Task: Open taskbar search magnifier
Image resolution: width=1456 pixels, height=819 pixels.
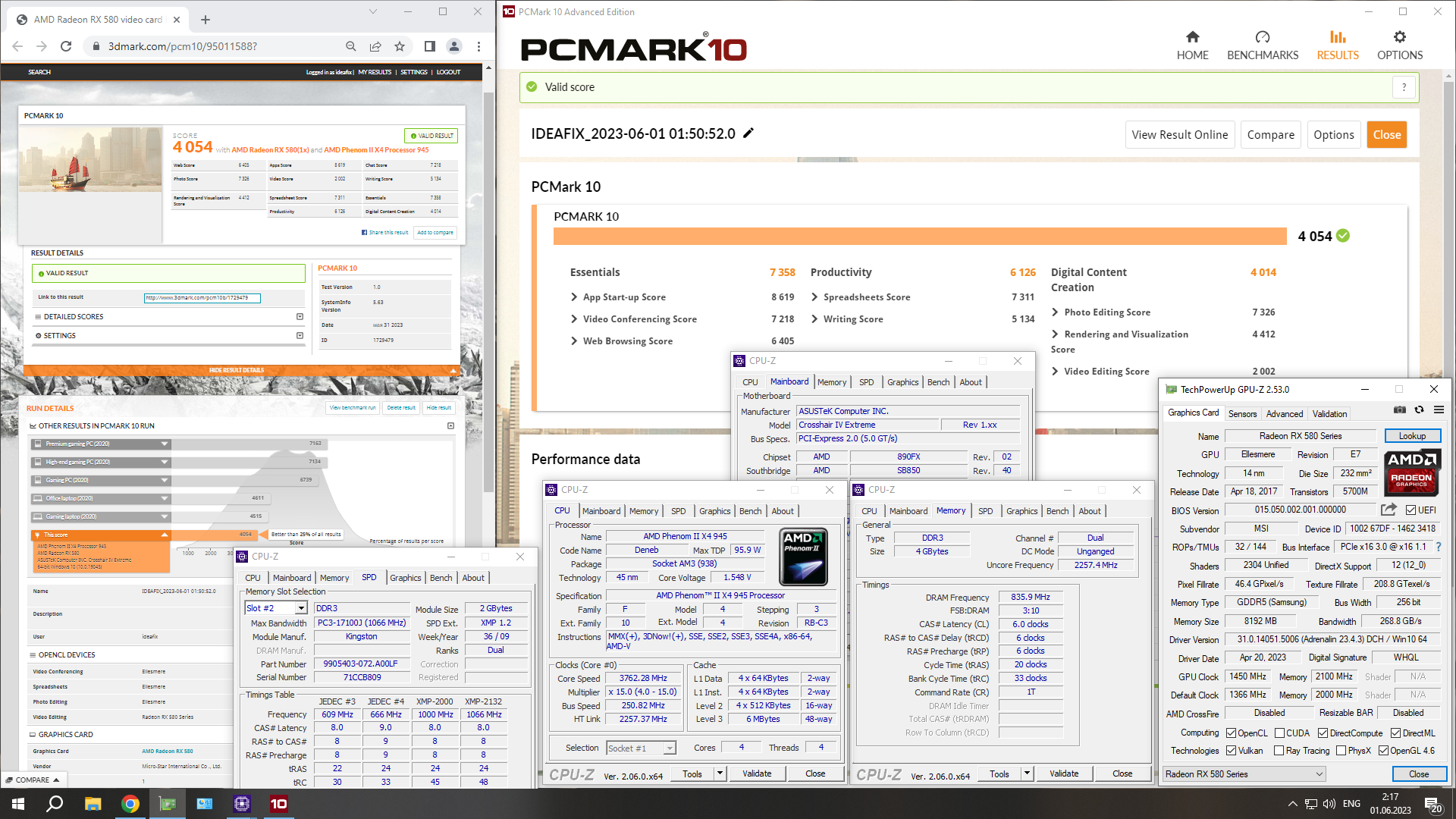Action: 55,804
